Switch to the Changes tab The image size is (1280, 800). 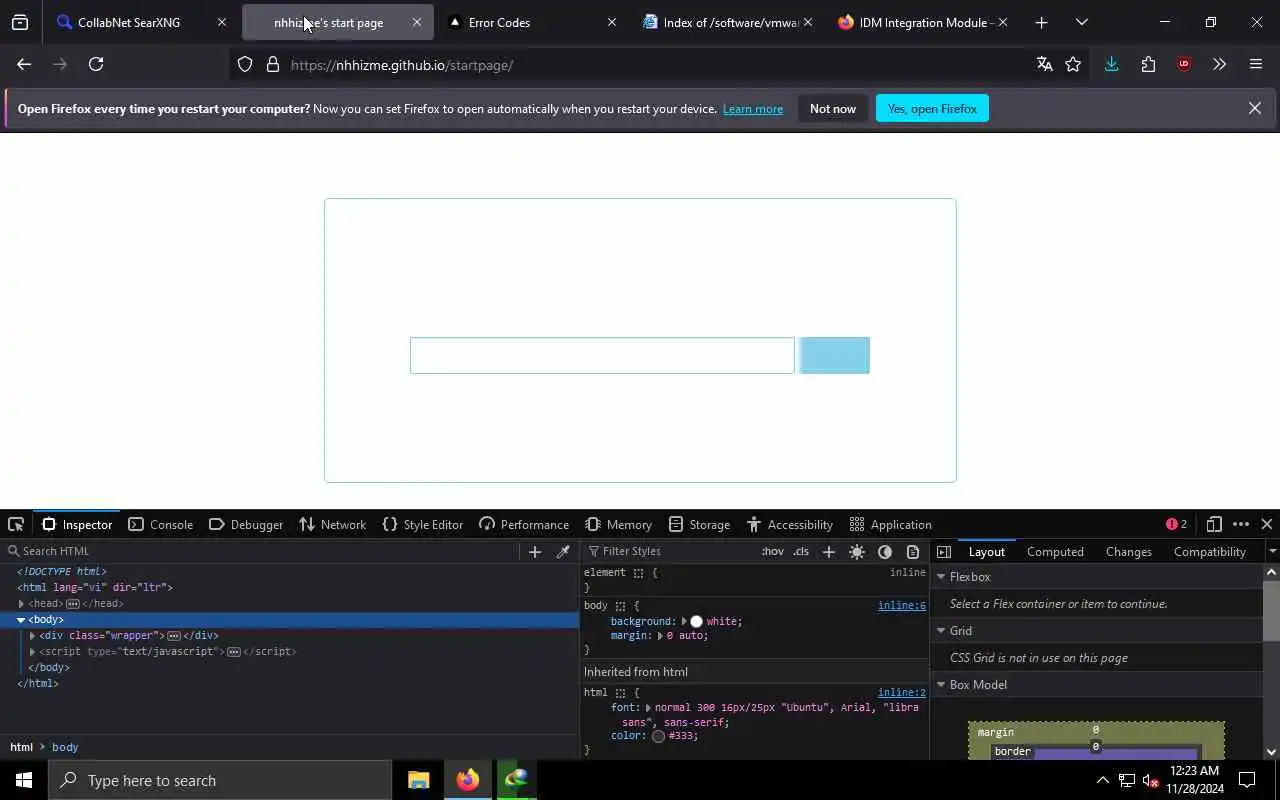1128,551
